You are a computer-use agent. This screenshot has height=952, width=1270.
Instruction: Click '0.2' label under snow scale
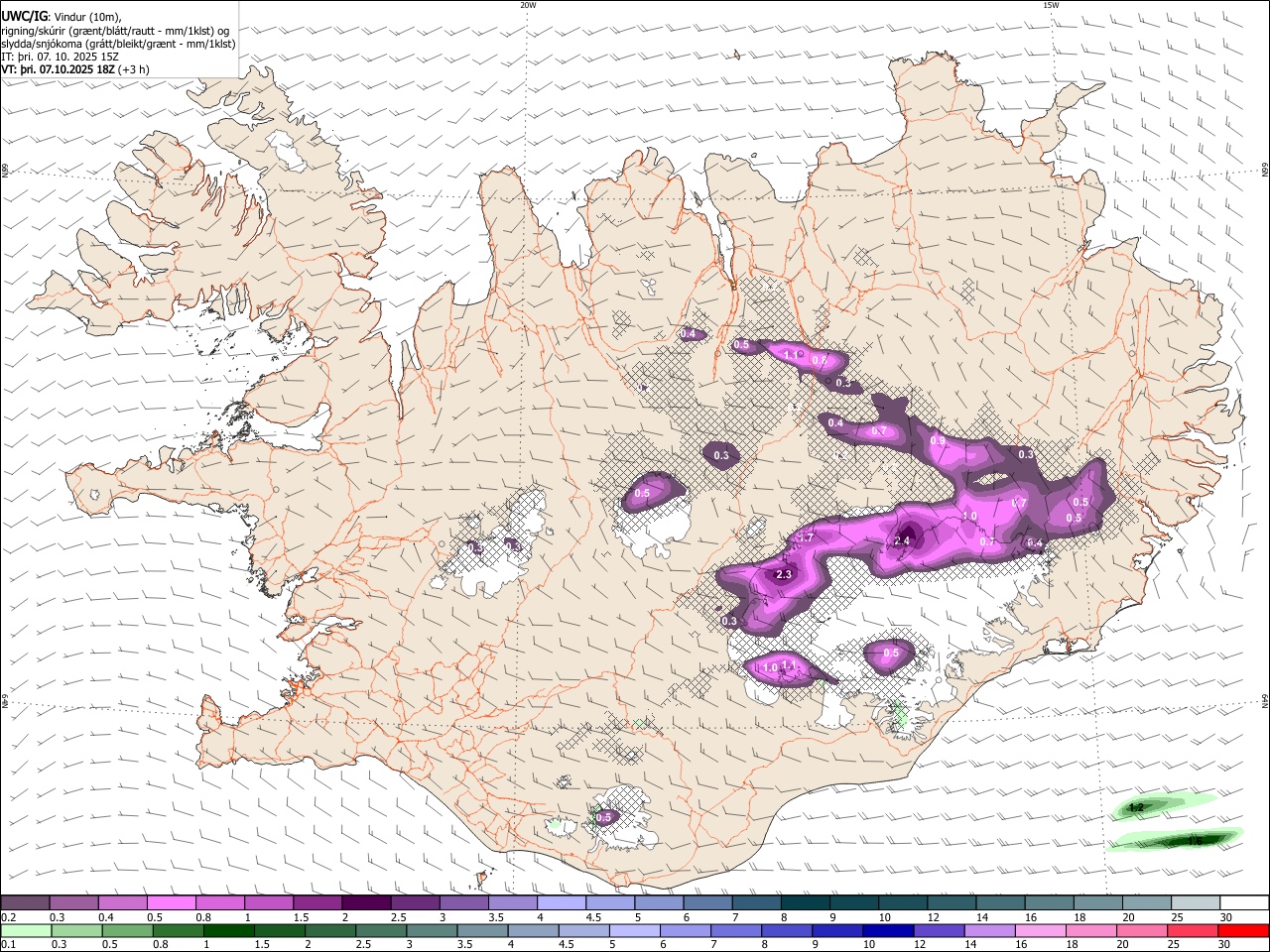(9, 917)
